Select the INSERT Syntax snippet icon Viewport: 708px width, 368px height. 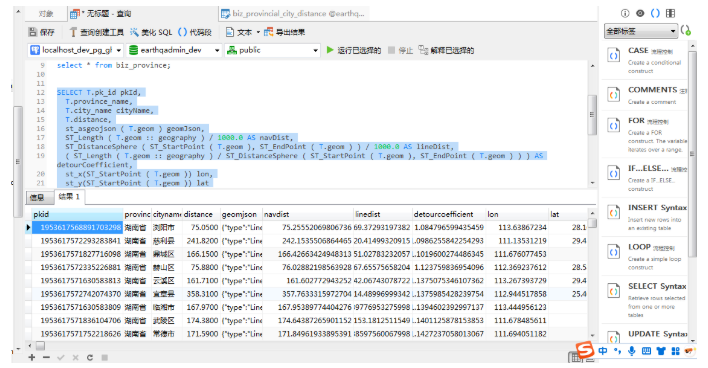coord(613,213)
